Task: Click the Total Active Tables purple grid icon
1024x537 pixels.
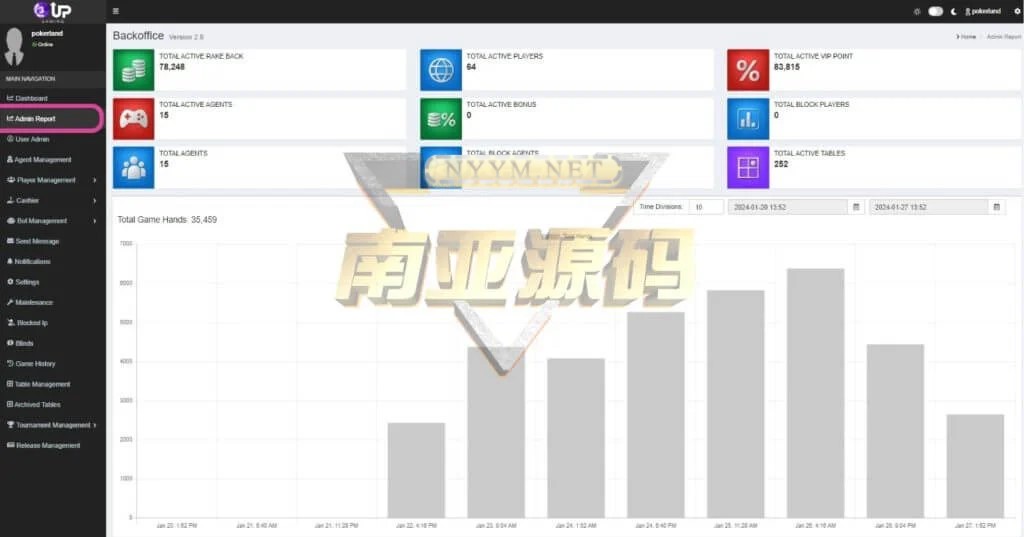Action: [747, 167]
